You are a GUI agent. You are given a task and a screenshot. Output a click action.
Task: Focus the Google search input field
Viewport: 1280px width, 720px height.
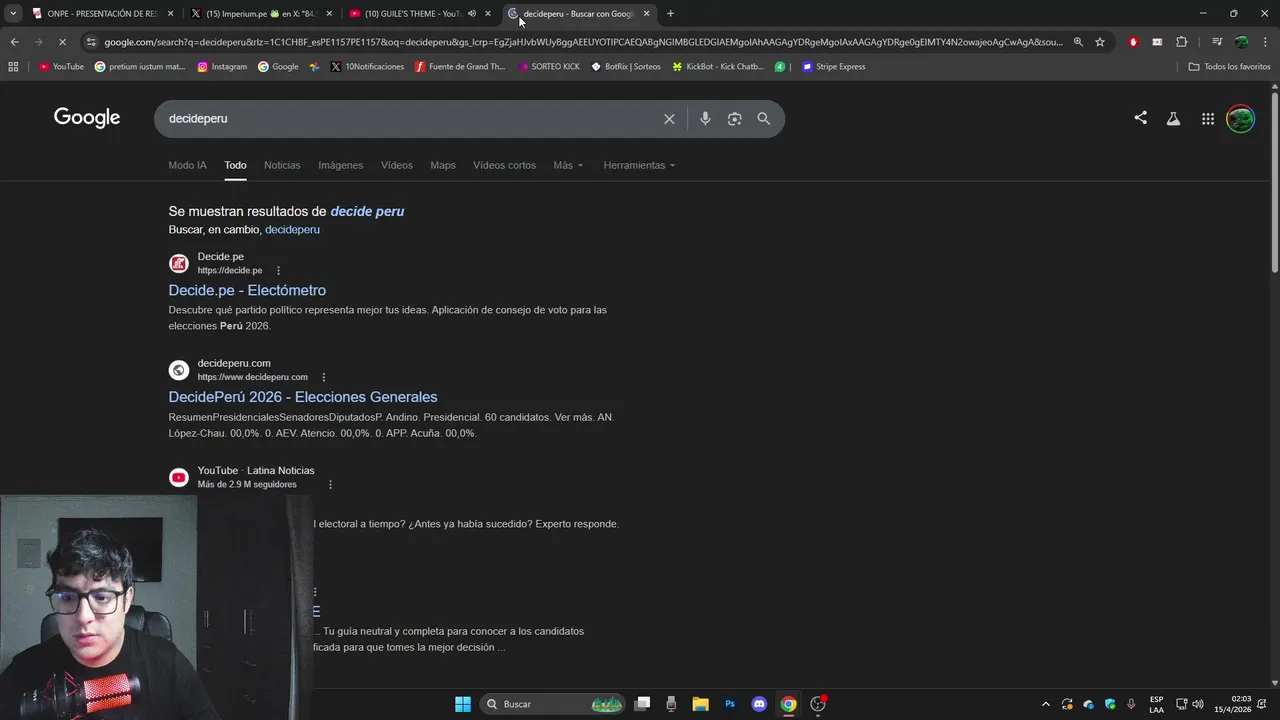[410, 119]
